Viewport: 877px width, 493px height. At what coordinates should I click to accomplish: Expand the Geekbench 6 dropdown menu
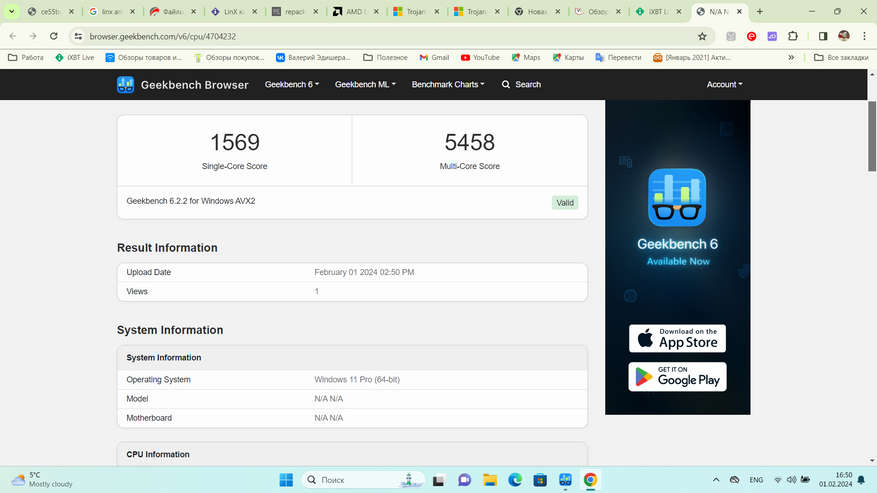291,84
